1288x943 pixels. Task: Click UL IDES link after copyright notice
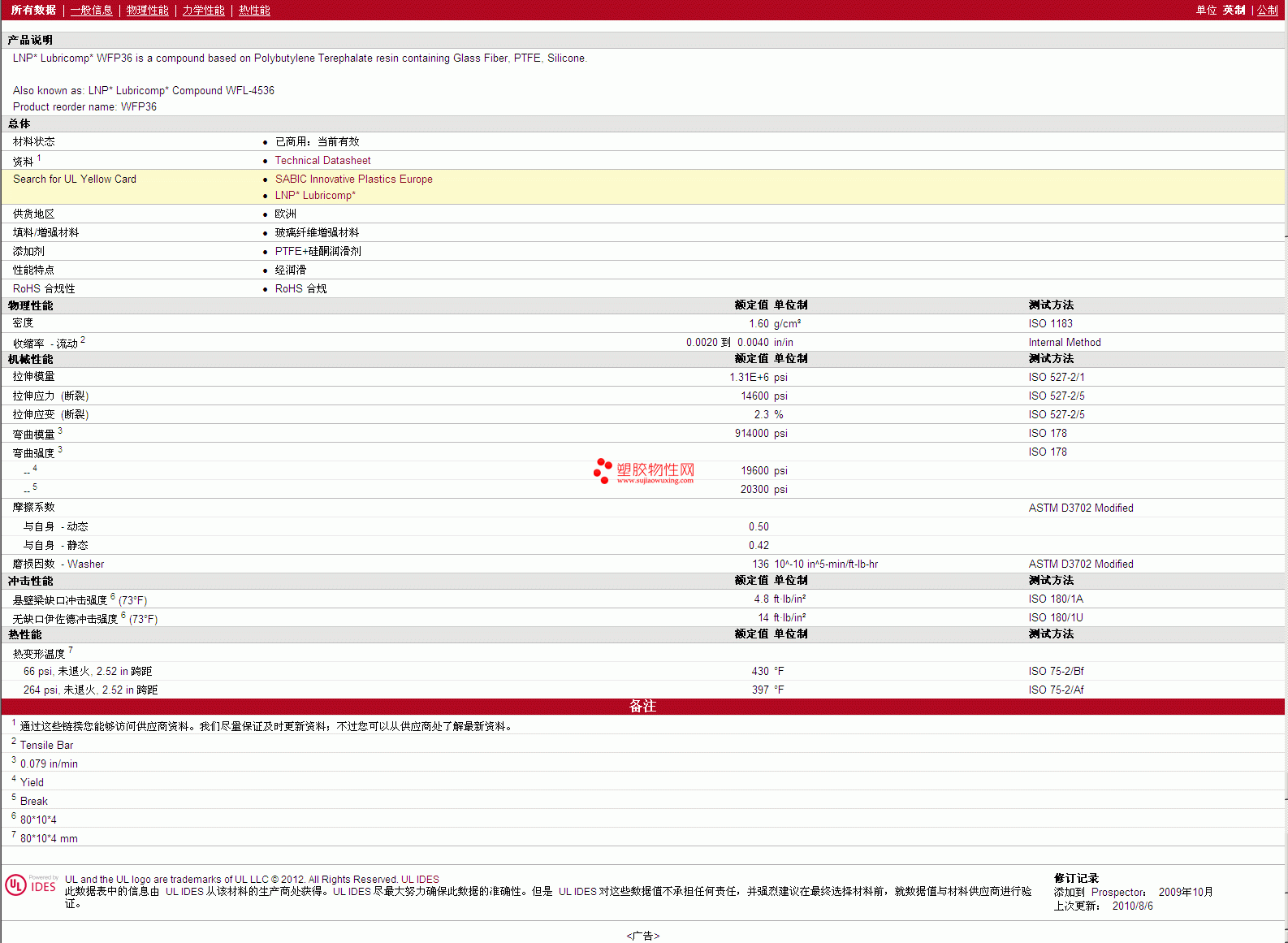pos(420,879)
